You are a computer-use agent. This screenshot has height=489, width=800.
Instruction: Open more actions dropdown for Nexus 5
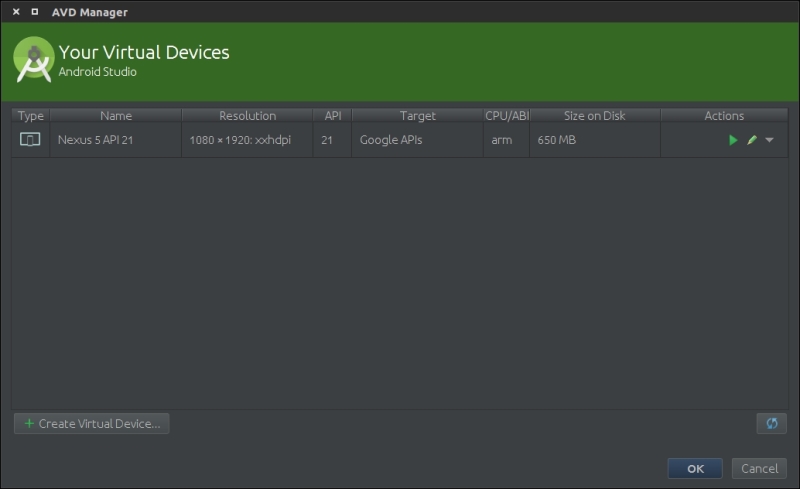pyautogui.click(x=769, y=140)
